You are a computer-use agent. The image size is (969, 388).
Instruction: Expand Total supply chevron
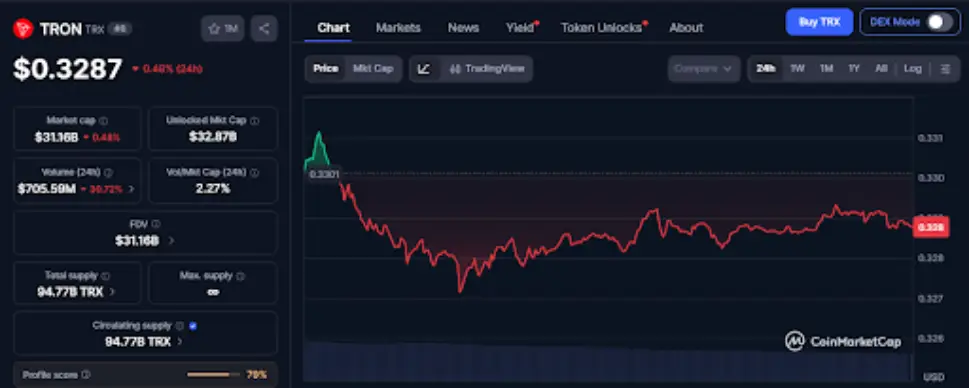(112, 292)
